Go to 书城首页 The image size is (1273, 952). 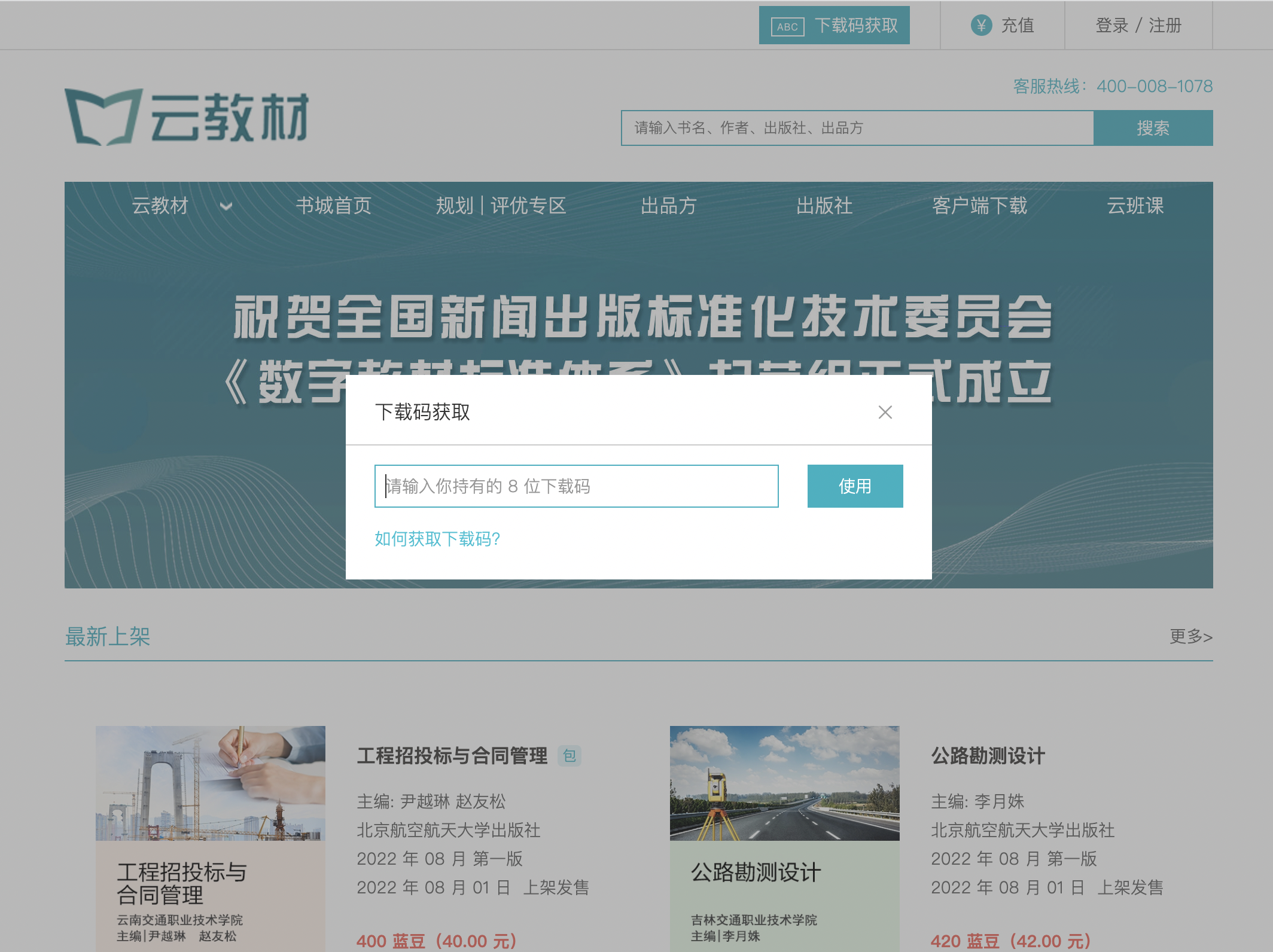click(x=334, y=206)
